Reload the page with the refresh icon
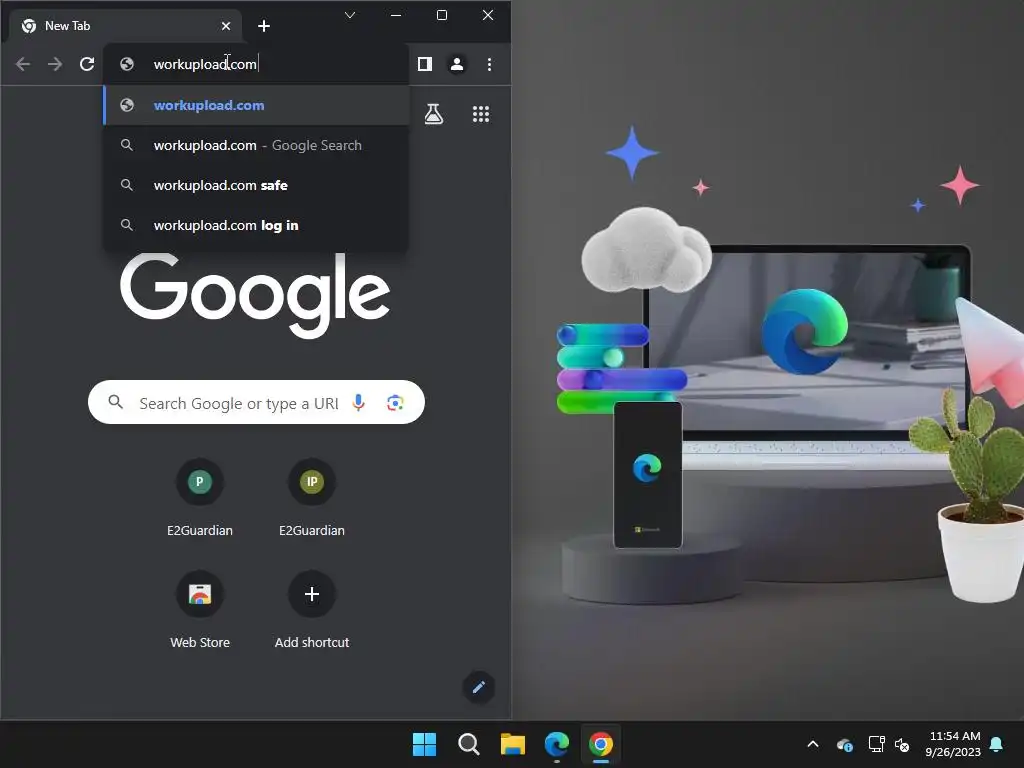Image resolution: width=1024 pixels, height=768 pixels. (87, 64)
